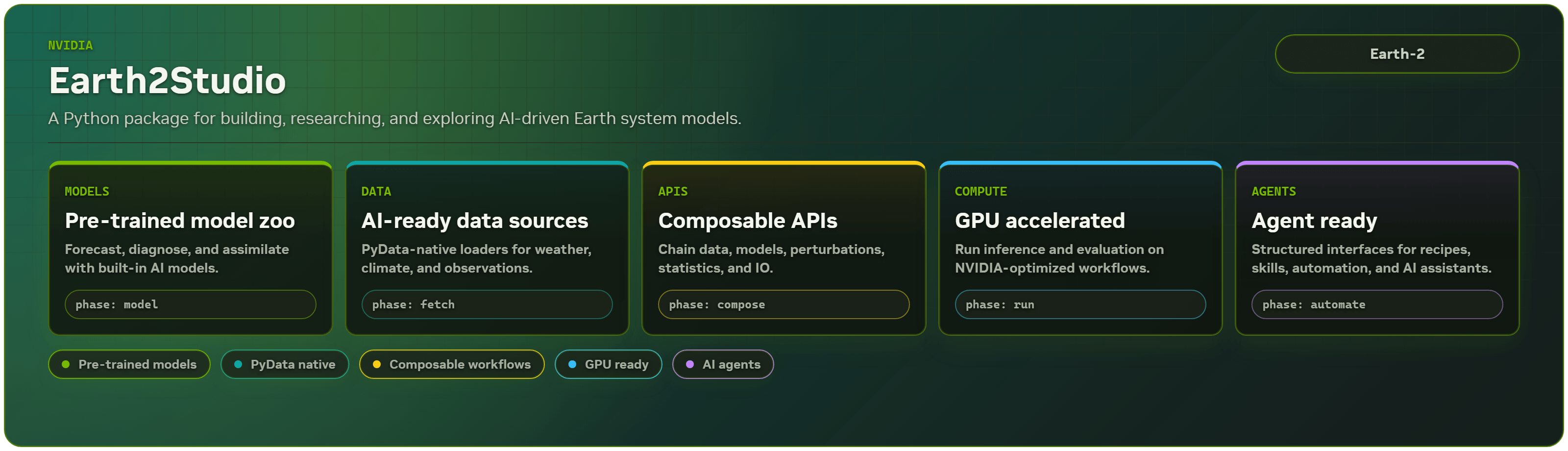Select the Pre-trained models chip
The image size is (1568, 451).
tap(129, 364)
